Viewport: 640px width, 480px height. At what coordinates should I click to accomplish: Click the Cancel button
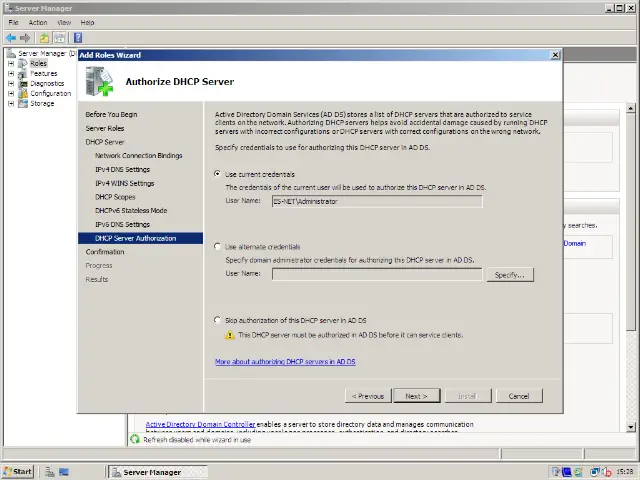coord(519,396)
